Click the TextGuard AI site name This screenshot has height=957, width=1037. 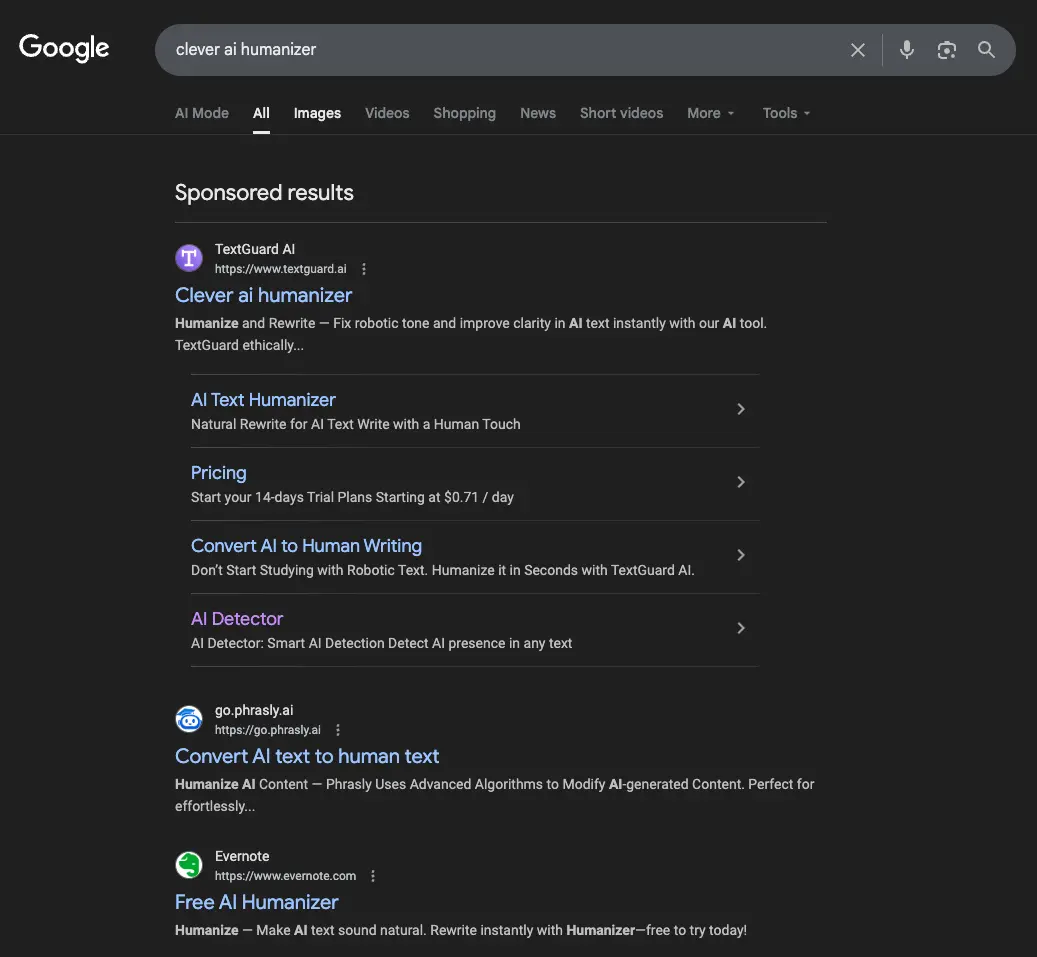point(255,249)
